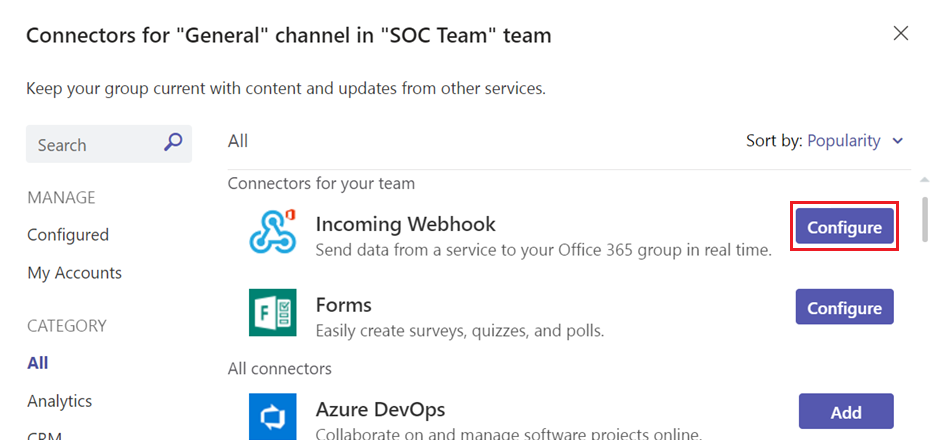The width and height of the screenshot is (934, 440).
Task: Click the Incoming Webhook connector icon
Action: coord(272,232)
